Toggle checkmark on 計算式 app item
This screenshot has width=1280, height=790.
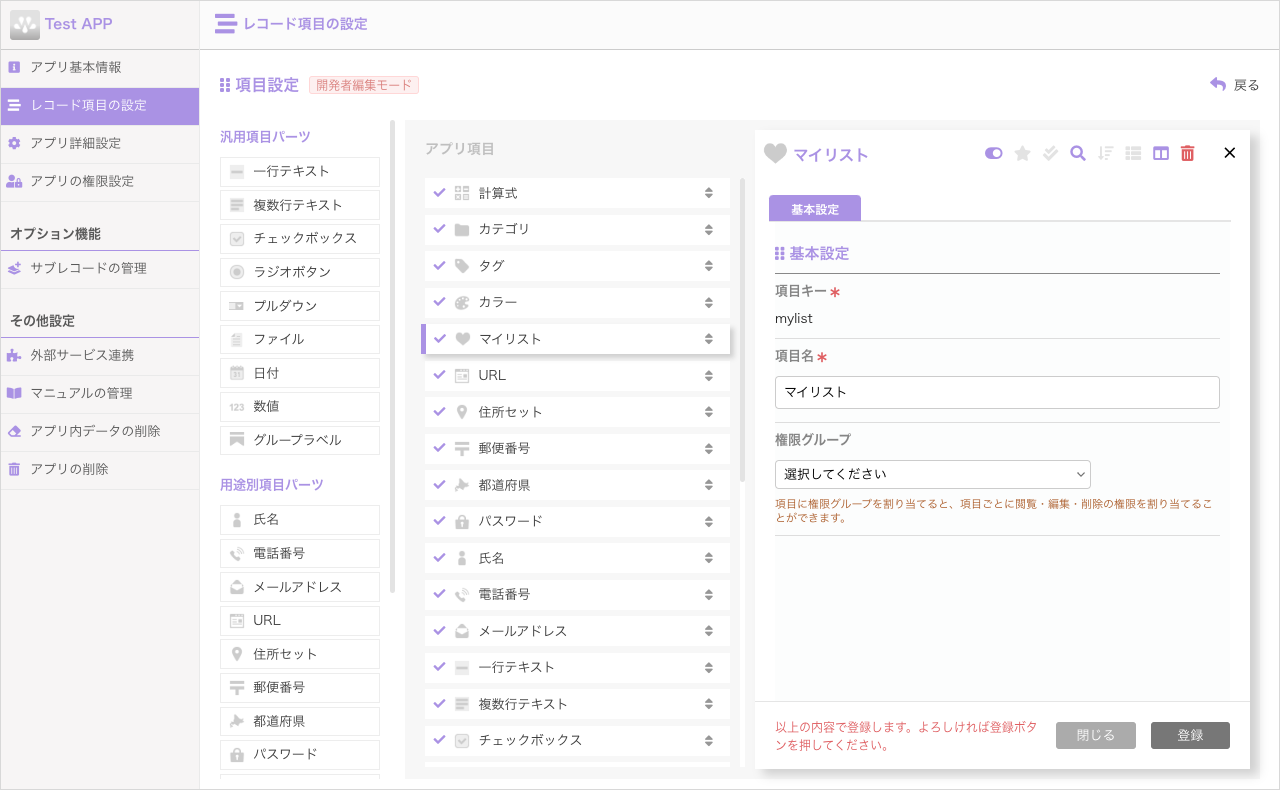440,192
